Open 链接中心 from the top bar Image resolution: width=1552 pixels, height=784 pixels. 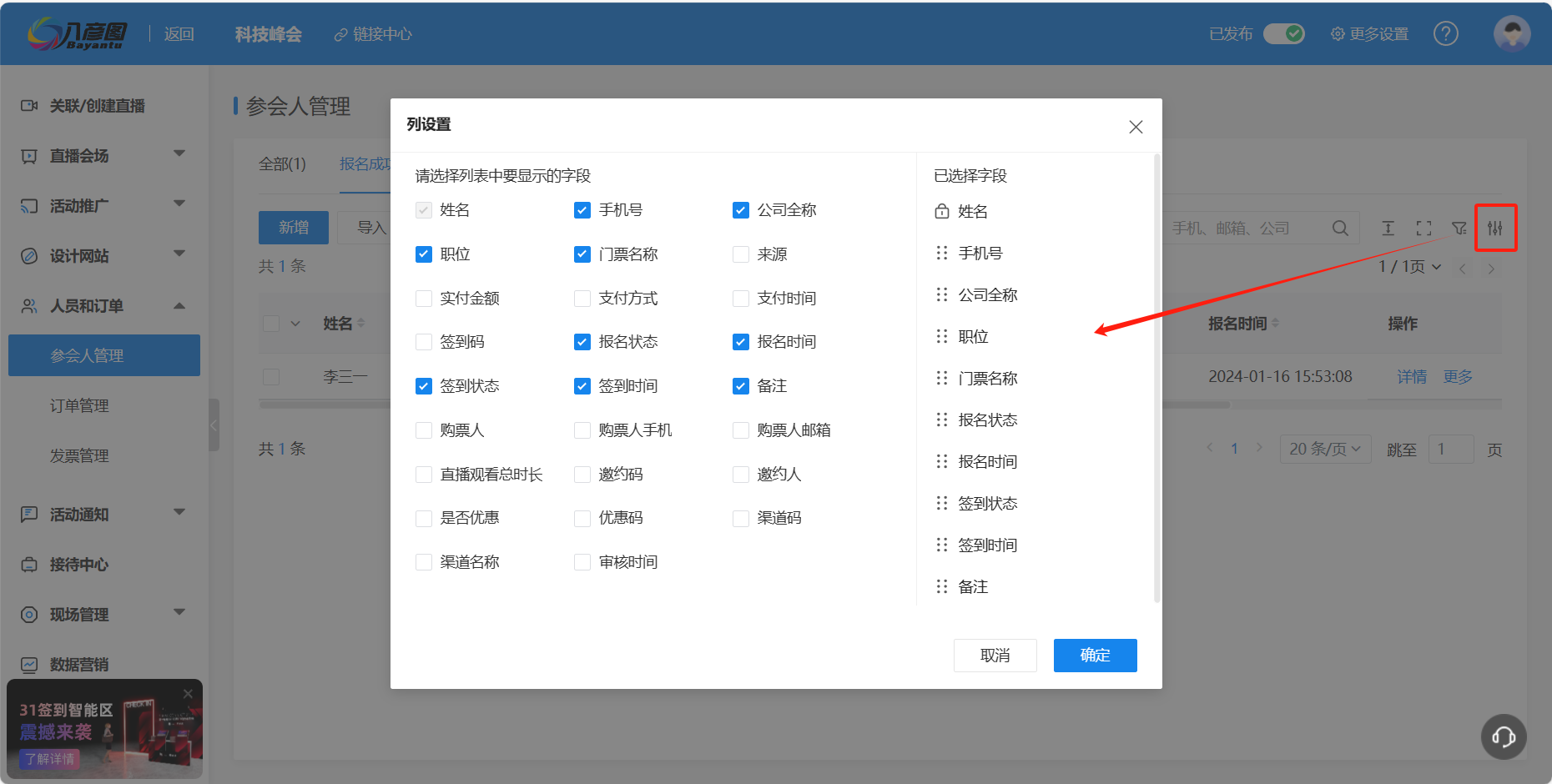373,34
